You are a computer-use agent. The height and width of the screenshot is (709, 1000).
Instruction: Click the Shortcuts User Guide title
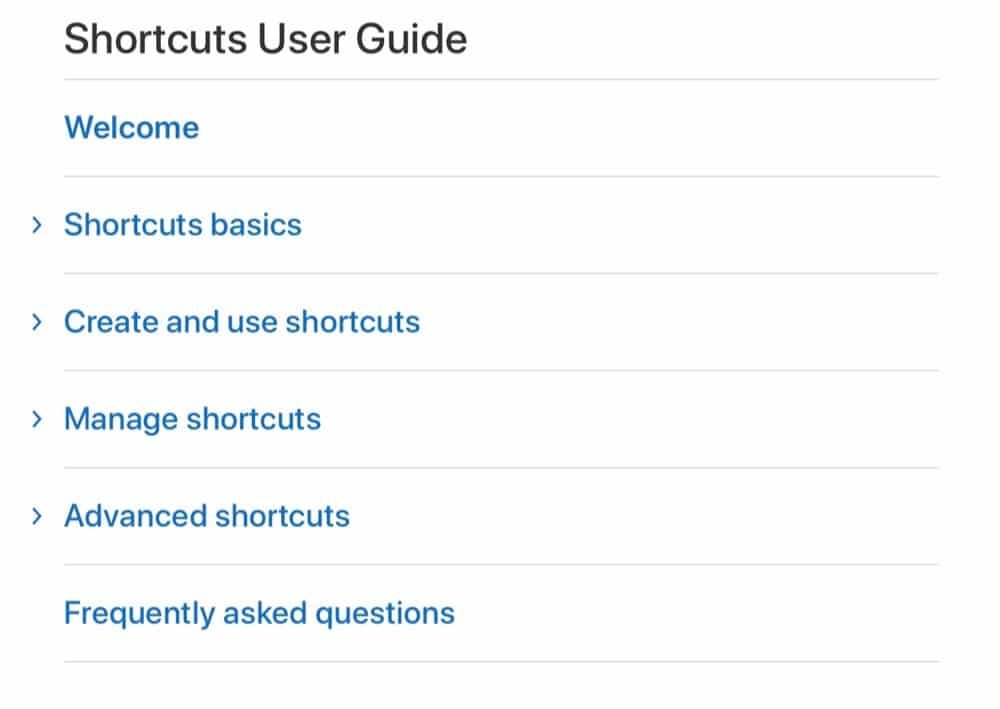tap(265, 38)
